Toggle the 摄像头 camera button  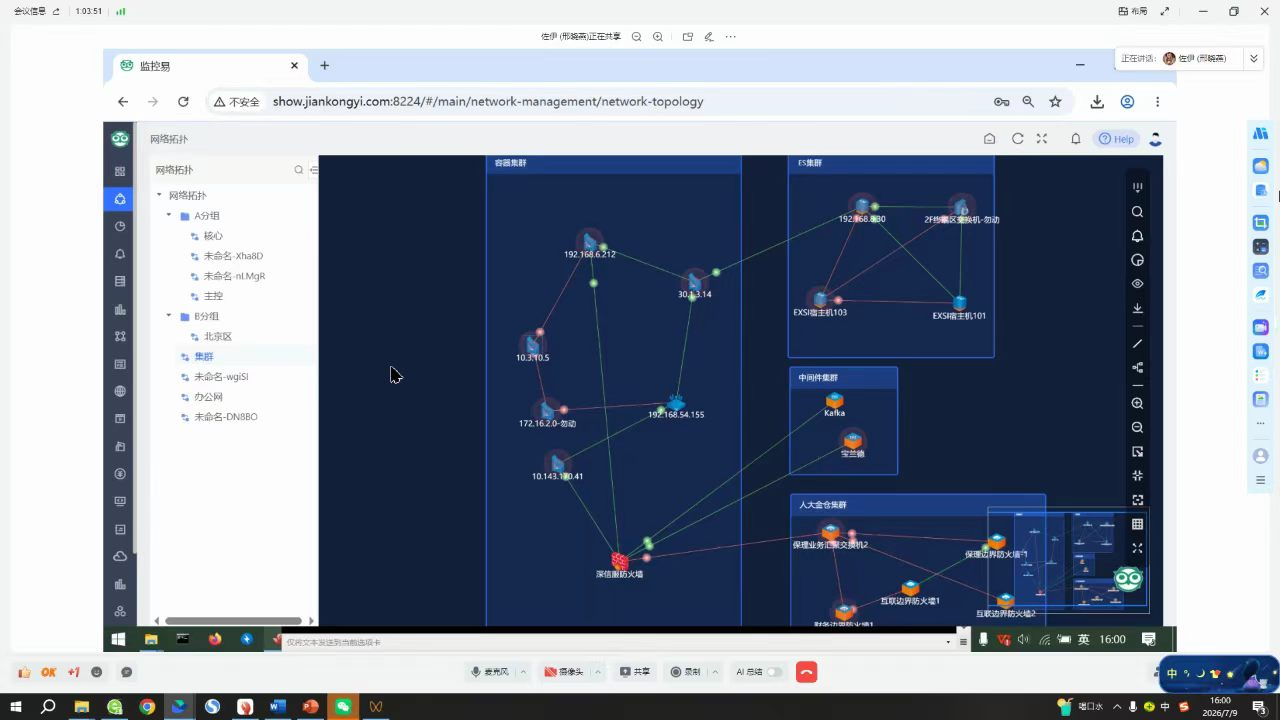pos(564,672)
